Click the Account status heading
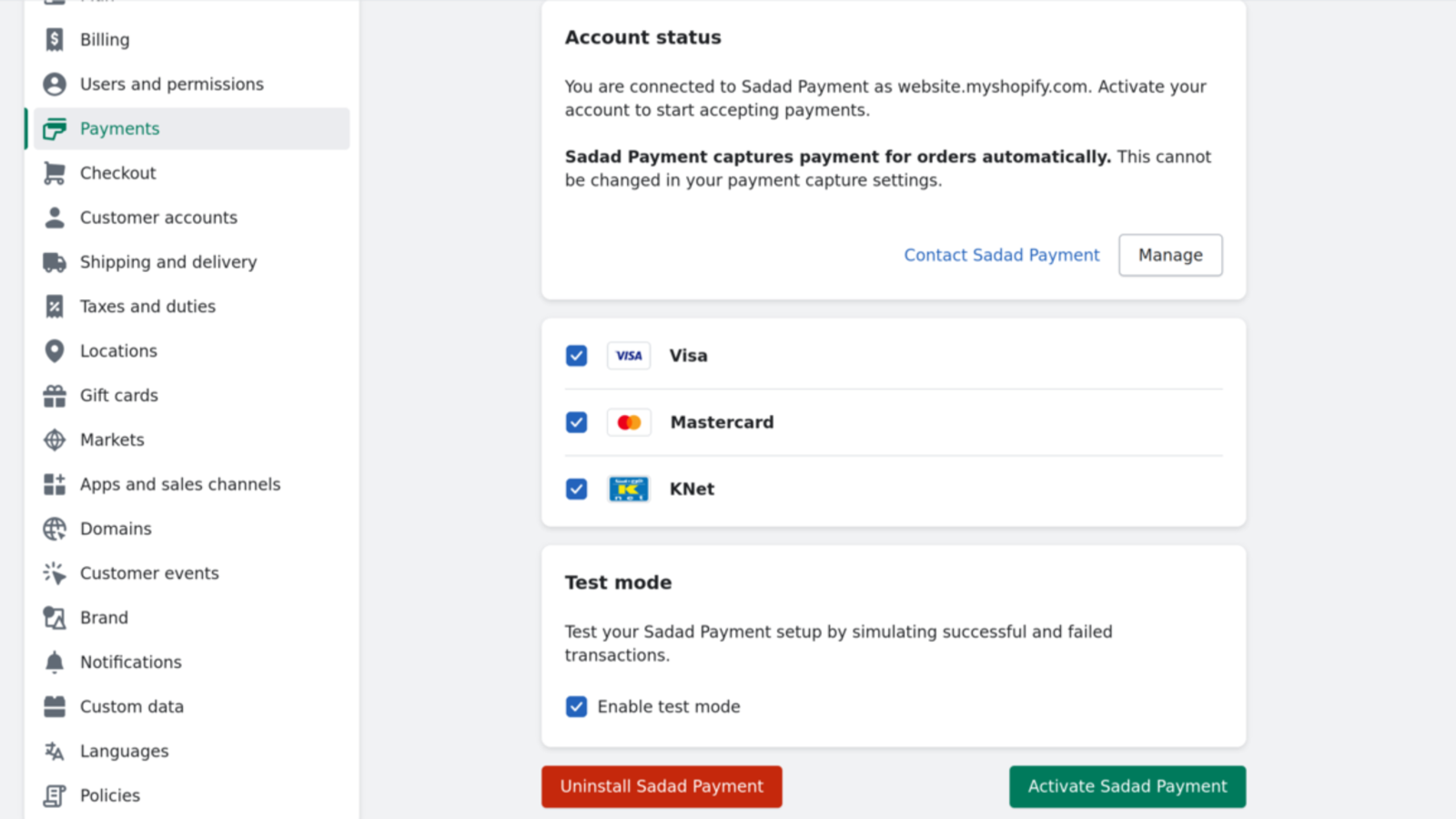 (x=642, y=37)
